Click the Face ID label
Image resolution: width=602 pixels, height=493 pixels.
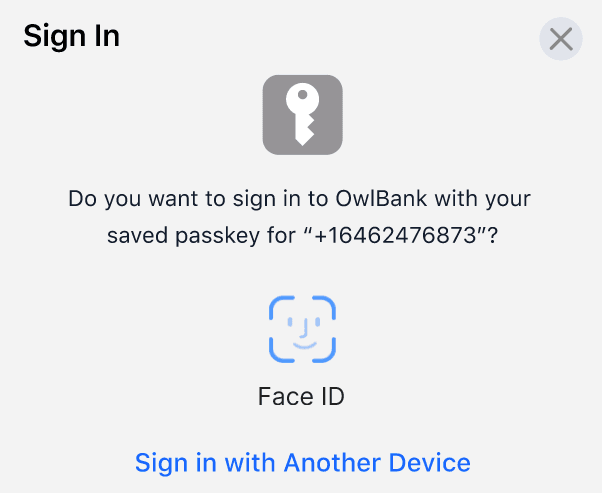(301, 396)
